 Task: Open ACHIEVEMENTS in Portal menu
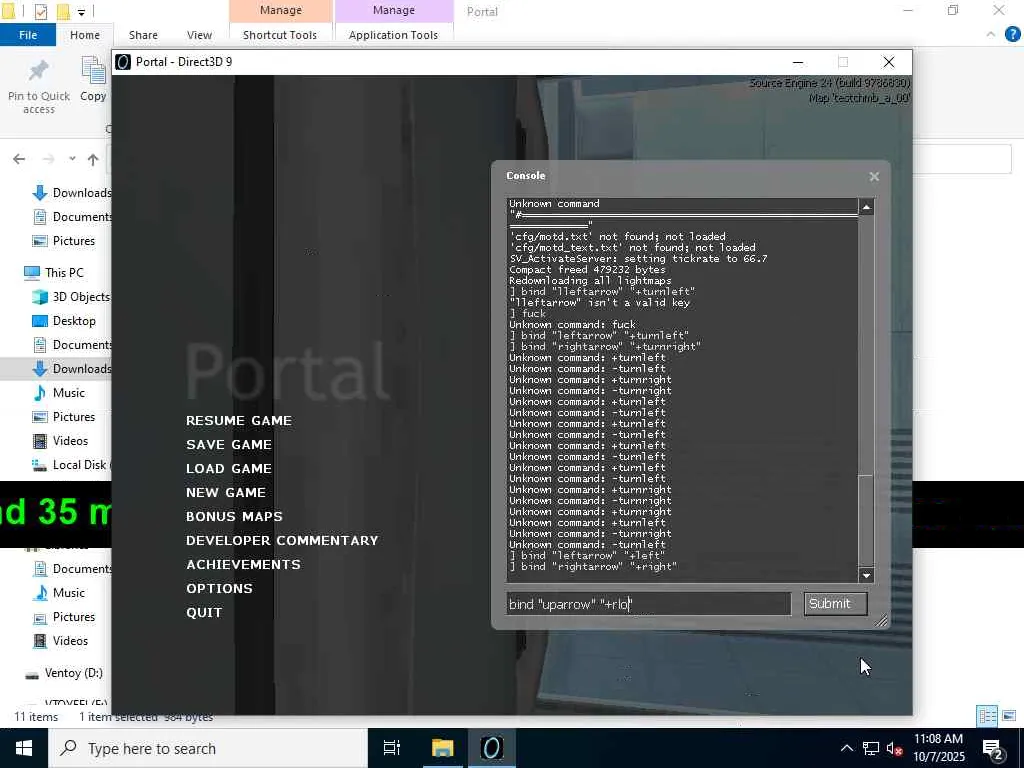[x=243, y=564]
